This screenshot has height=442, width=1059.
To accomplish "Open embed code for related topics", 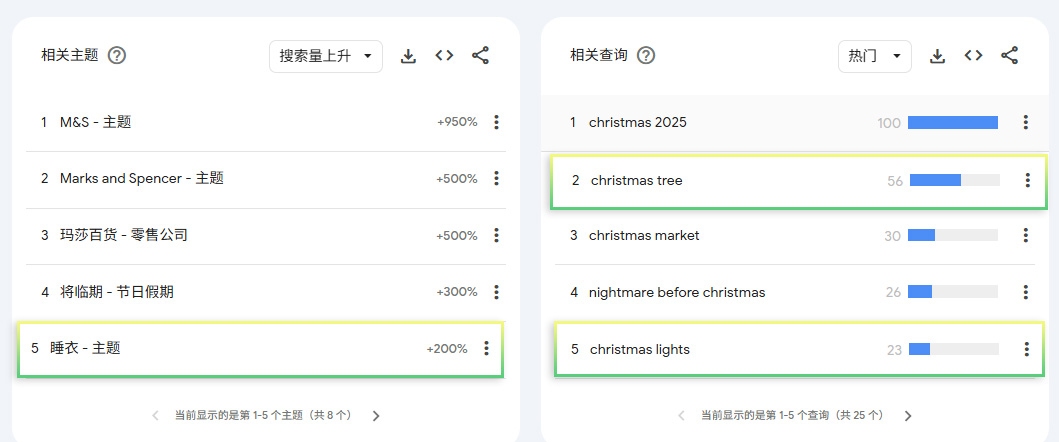I will pyautogui.click(x=445, y=56).
